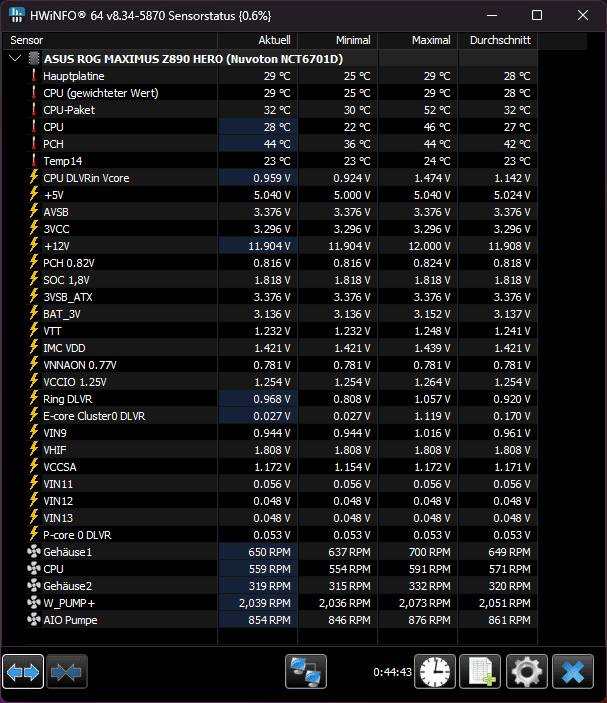Click the HWiNFO app icon in title bar
Image resolution: width=607 pixels, height=703 pixels.
coord(17,15)
